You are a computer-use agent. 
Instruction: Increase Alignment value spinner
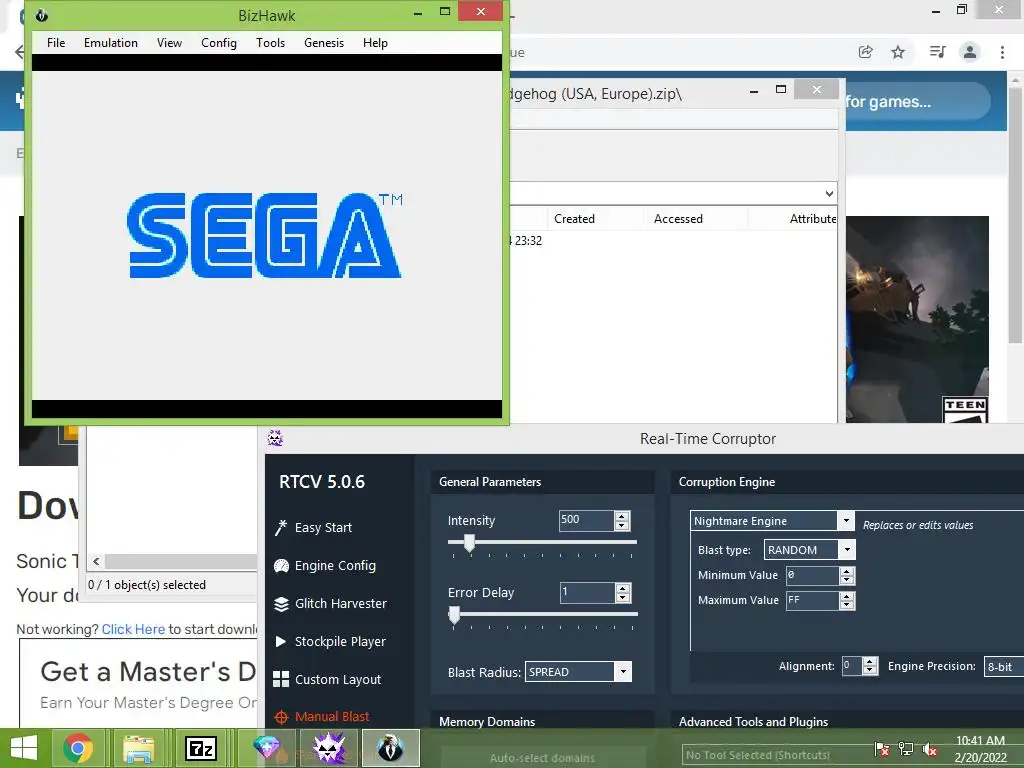(869, 662)
